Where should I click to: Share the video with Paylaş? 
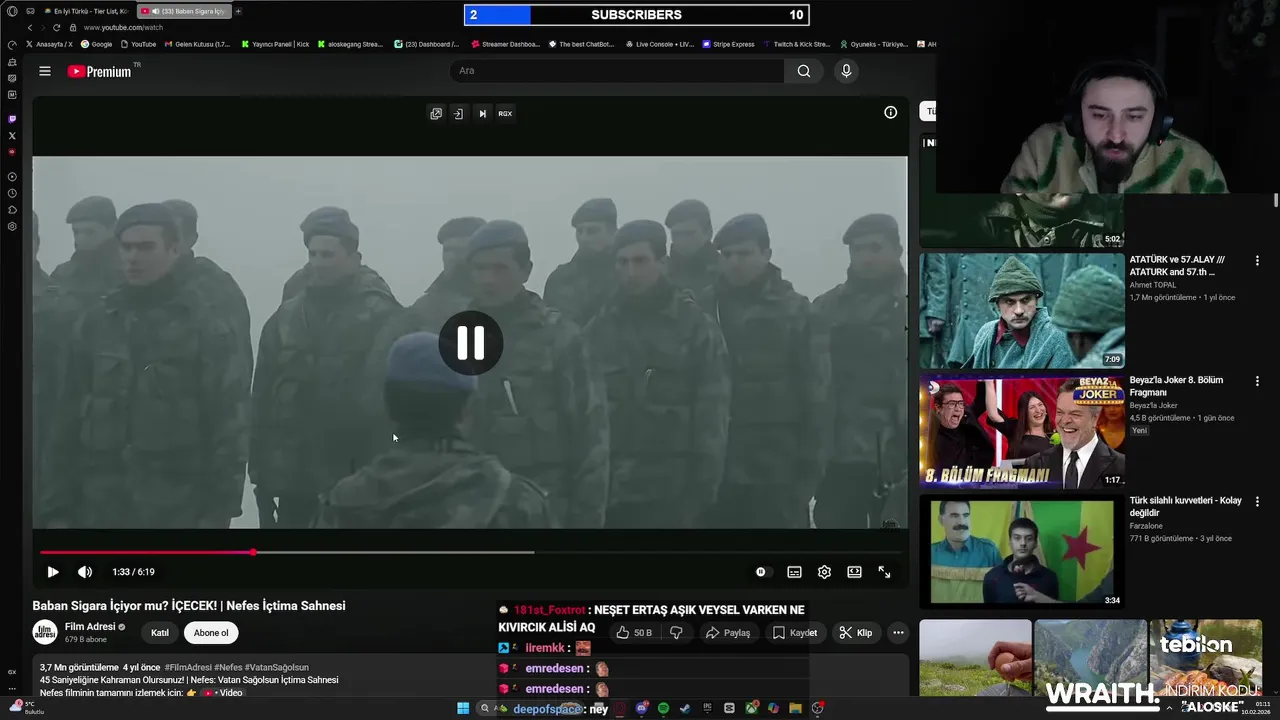(x=728, y=632)
